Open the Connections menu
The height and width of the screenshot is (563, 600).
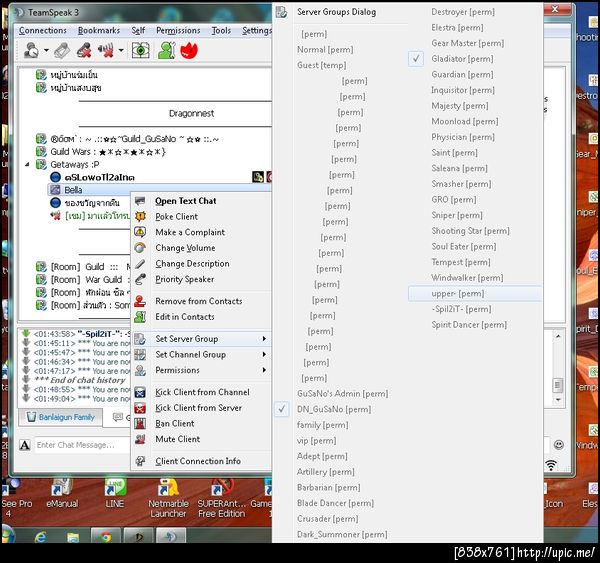click(43, 30)
